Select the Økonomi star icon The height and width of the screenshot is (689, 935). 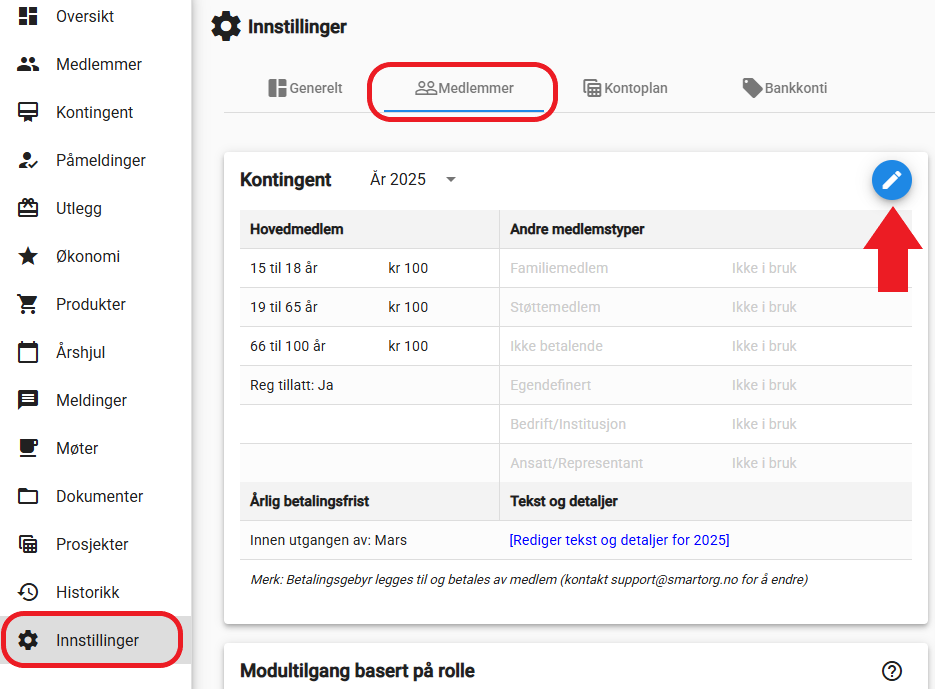point(28,257)
